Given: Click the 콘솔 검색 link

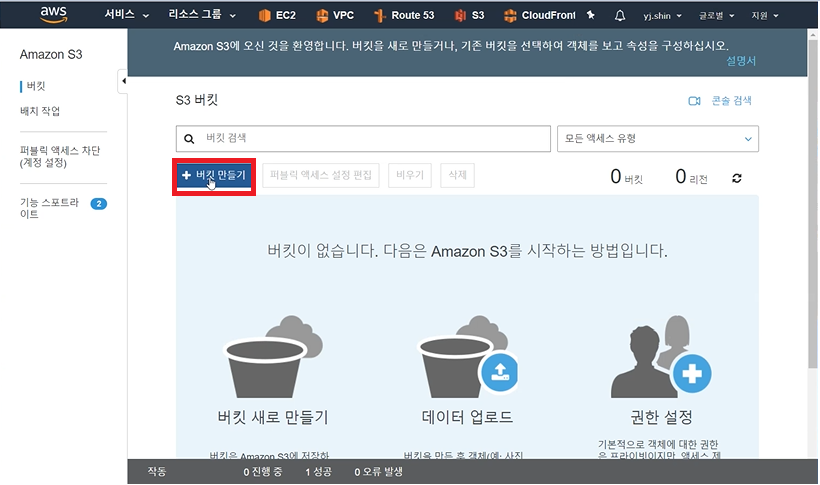Looking at the screenshot, I should pyautogui.click(x=732, y=100).
